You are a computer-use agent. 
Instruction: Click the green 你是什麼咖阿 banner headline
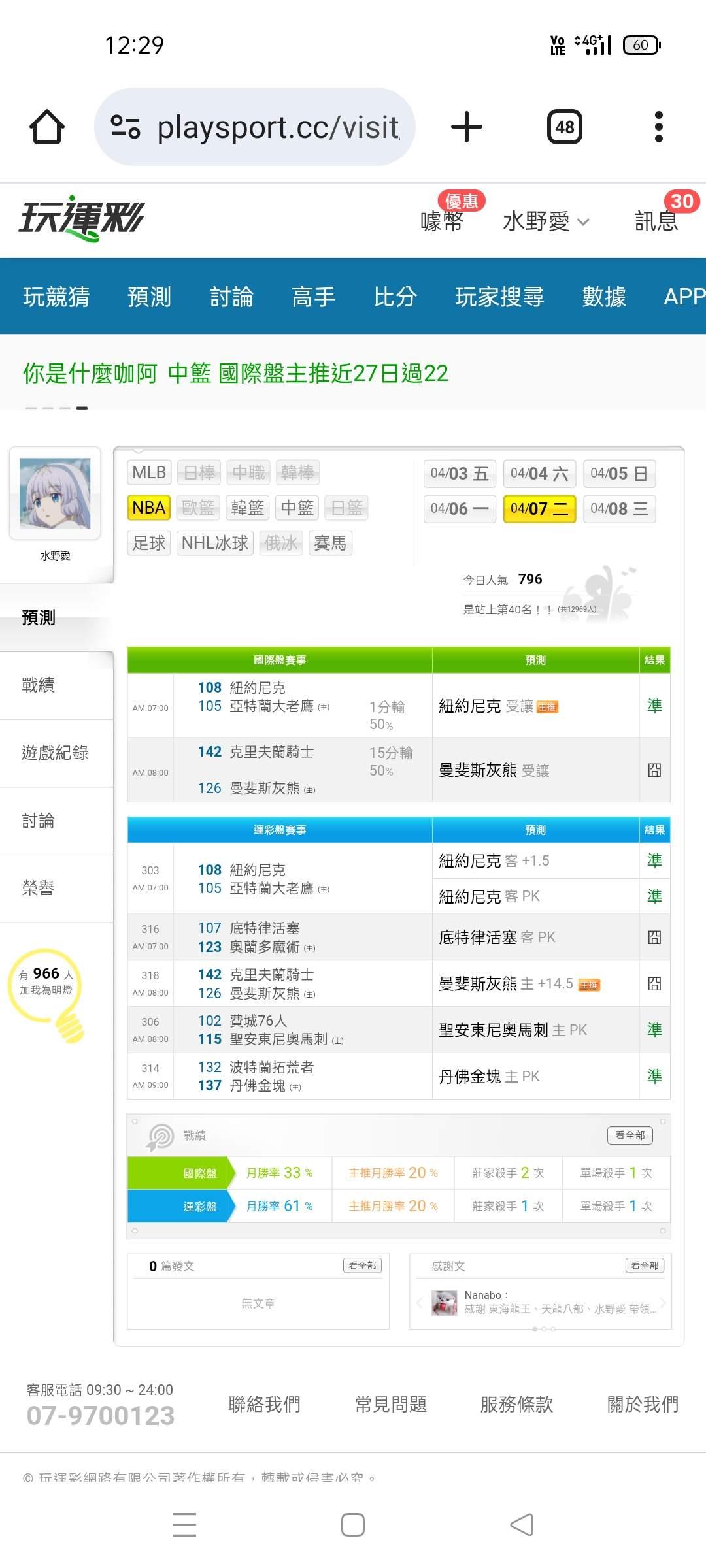[235, 373]
